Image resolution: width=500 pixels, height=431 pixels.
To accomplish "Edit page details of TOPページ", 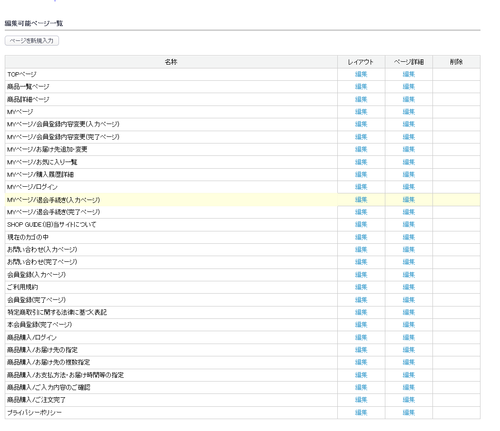I will click(409, 74).
